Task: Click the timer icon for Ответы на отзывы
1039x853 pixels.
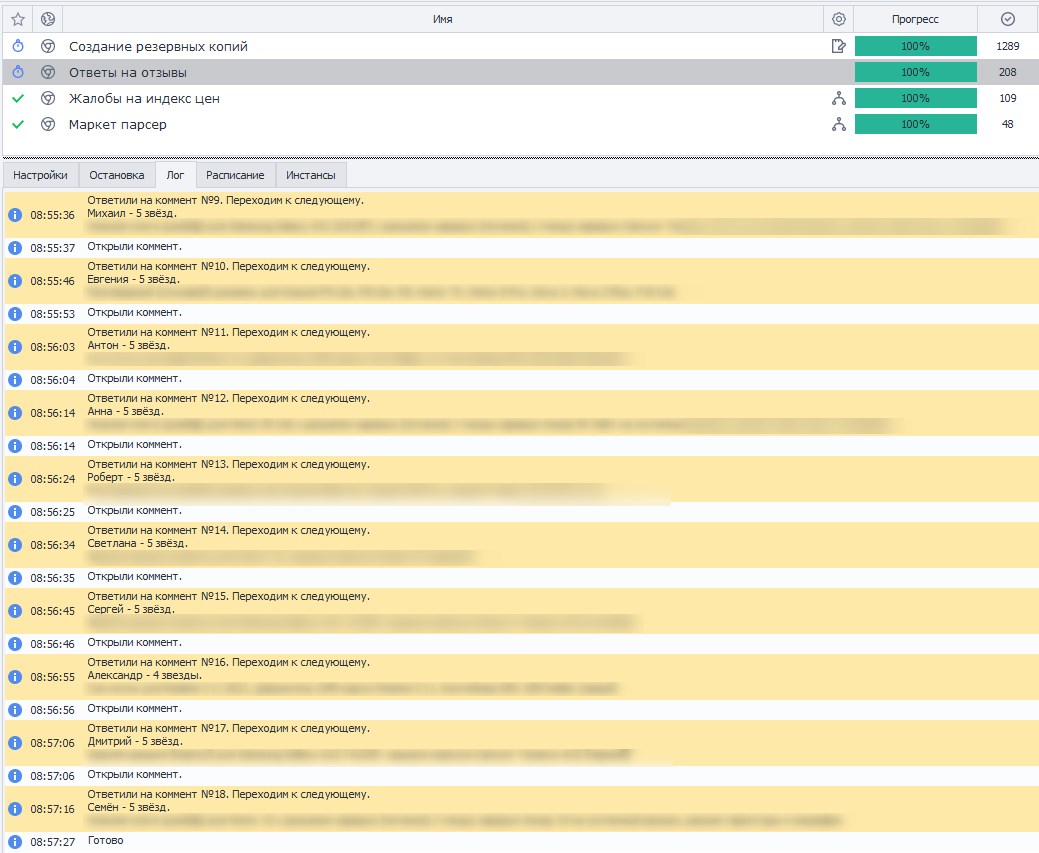Action: point(18,72)
